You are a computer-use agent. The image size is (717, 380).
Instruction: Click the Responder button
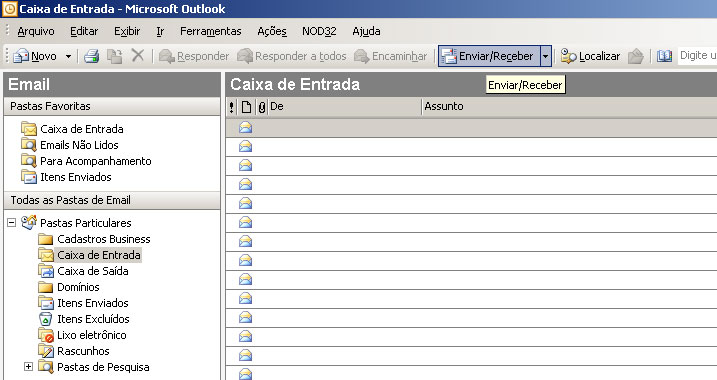click(193, 56)
